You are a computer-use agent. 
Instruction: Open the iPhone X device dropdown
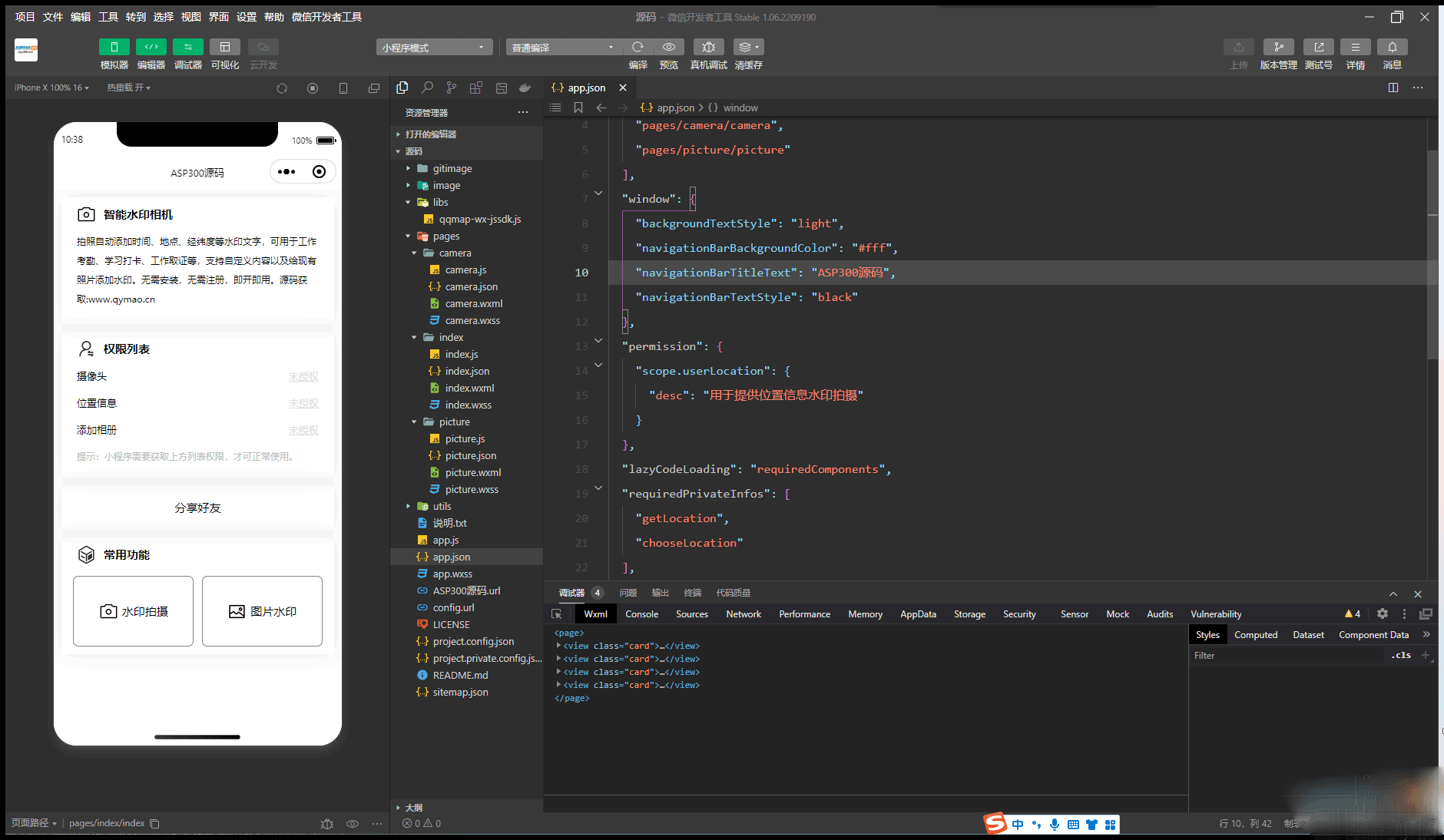[x=51, y=88]
